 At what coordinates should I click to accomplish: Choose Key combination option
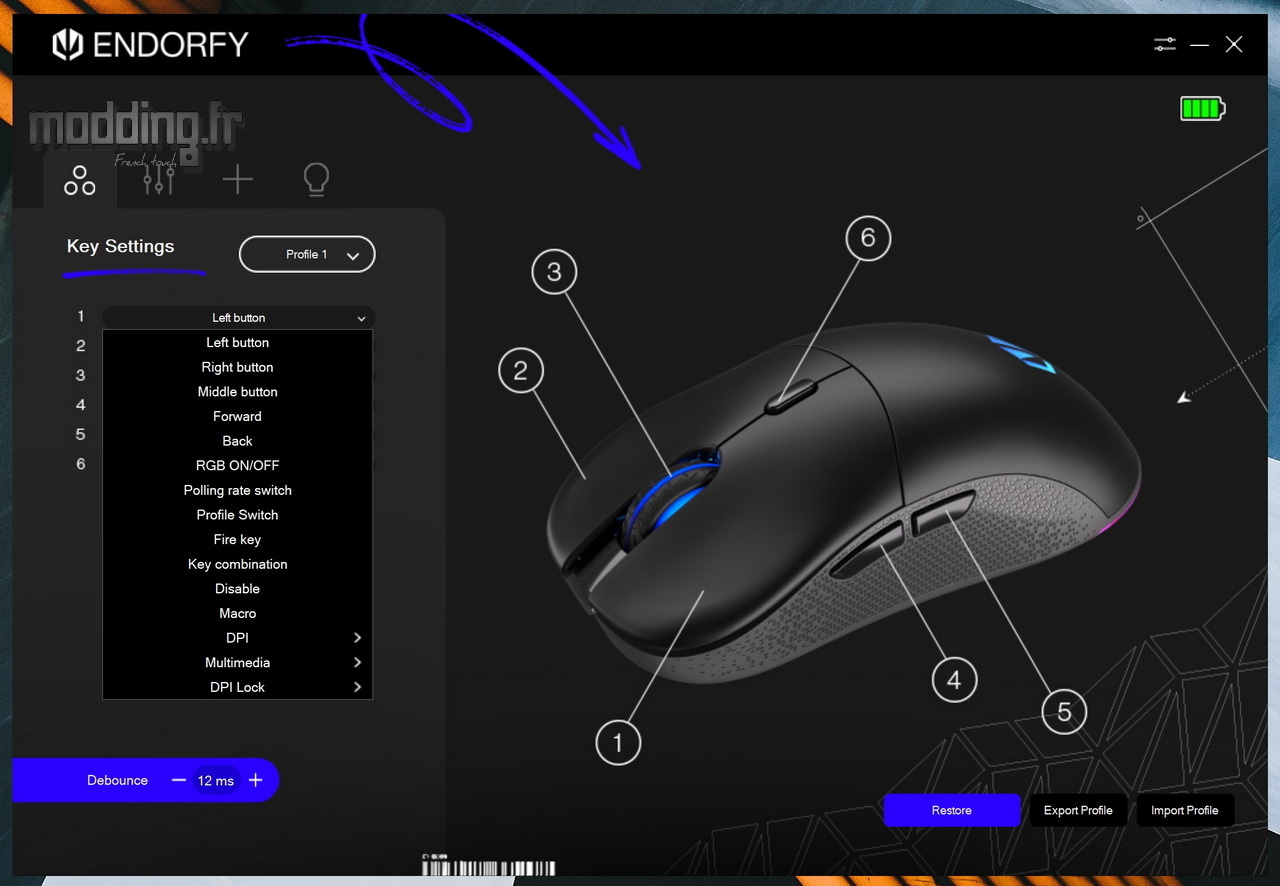pos(238,564)
